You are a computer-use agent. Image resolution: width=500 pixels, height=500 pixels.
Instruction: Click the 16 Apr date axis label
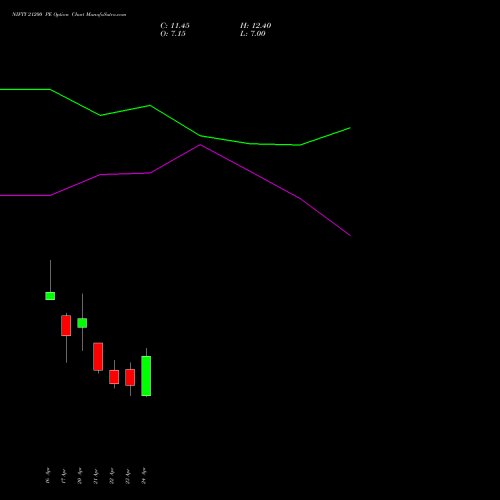(x=48, y=476)
